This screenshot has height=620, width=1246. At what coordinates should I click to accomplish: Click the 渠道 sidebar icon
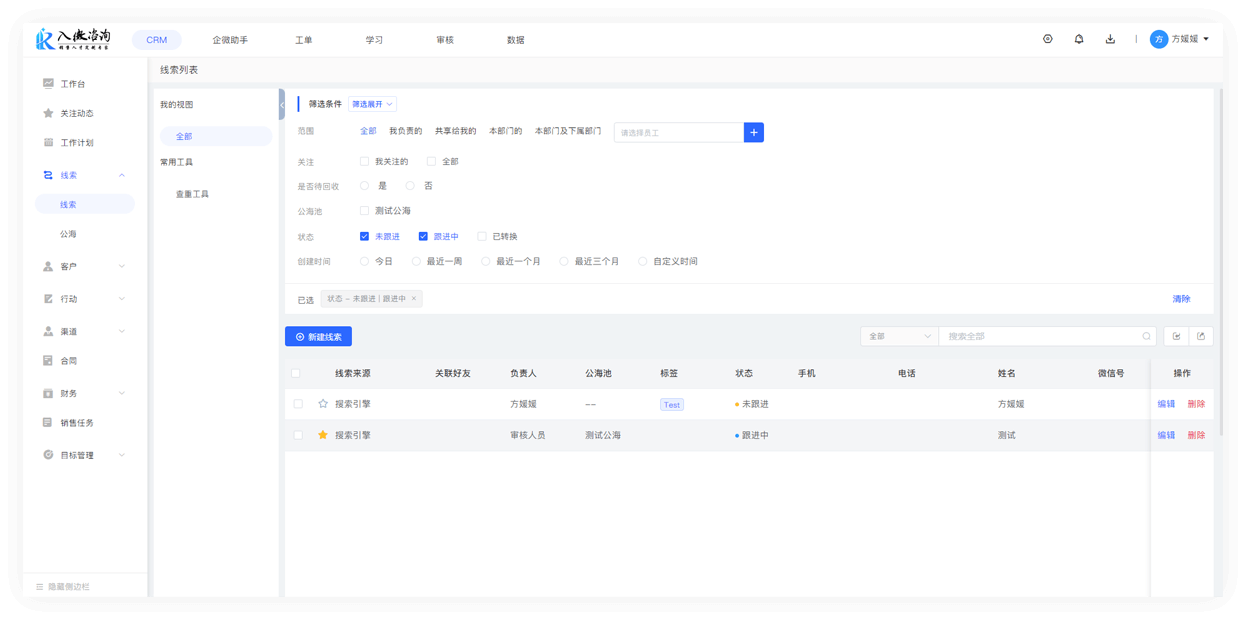click(48, 331)
